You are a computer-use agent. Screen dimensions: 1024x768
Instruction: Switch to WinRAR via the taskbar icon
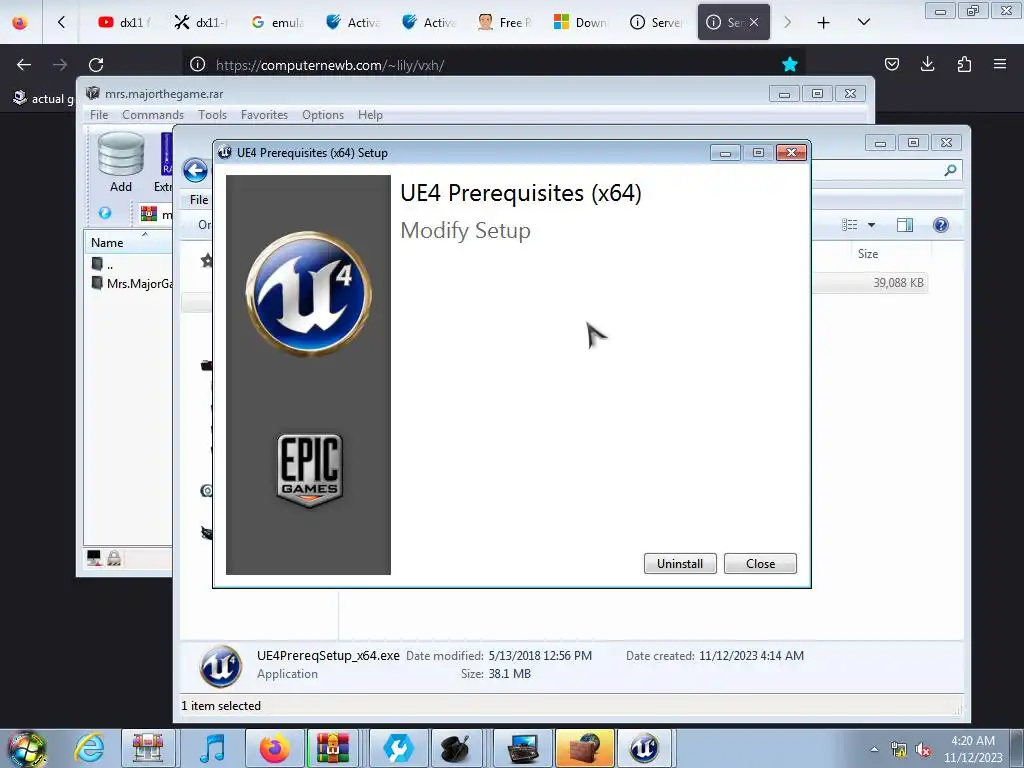coord(333,748)
